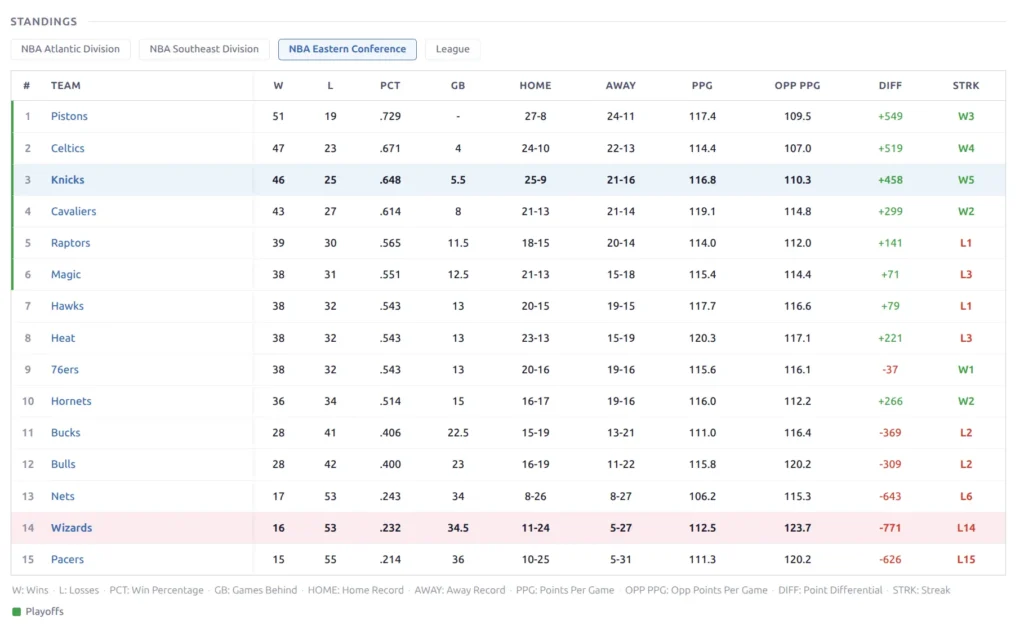Open the Pistons team link
The width and height of the screenshot is (1024, 638).
pos(69,116)
